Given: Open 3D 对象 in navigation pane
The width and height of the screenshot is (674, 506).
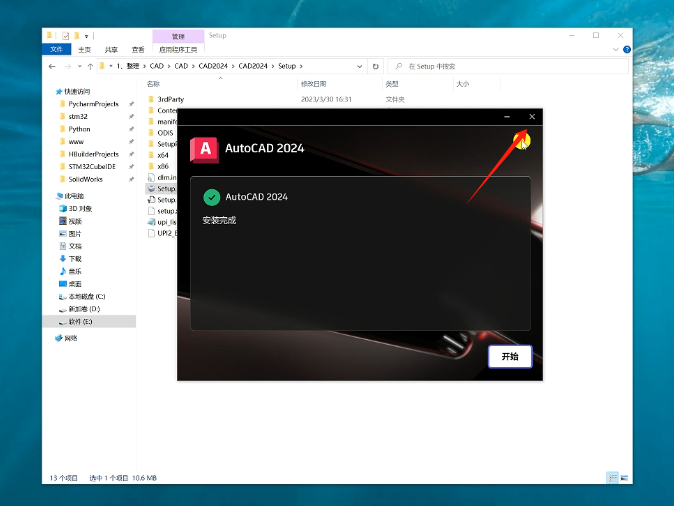Looking at the screenshot, I should (x=80, y=209).
